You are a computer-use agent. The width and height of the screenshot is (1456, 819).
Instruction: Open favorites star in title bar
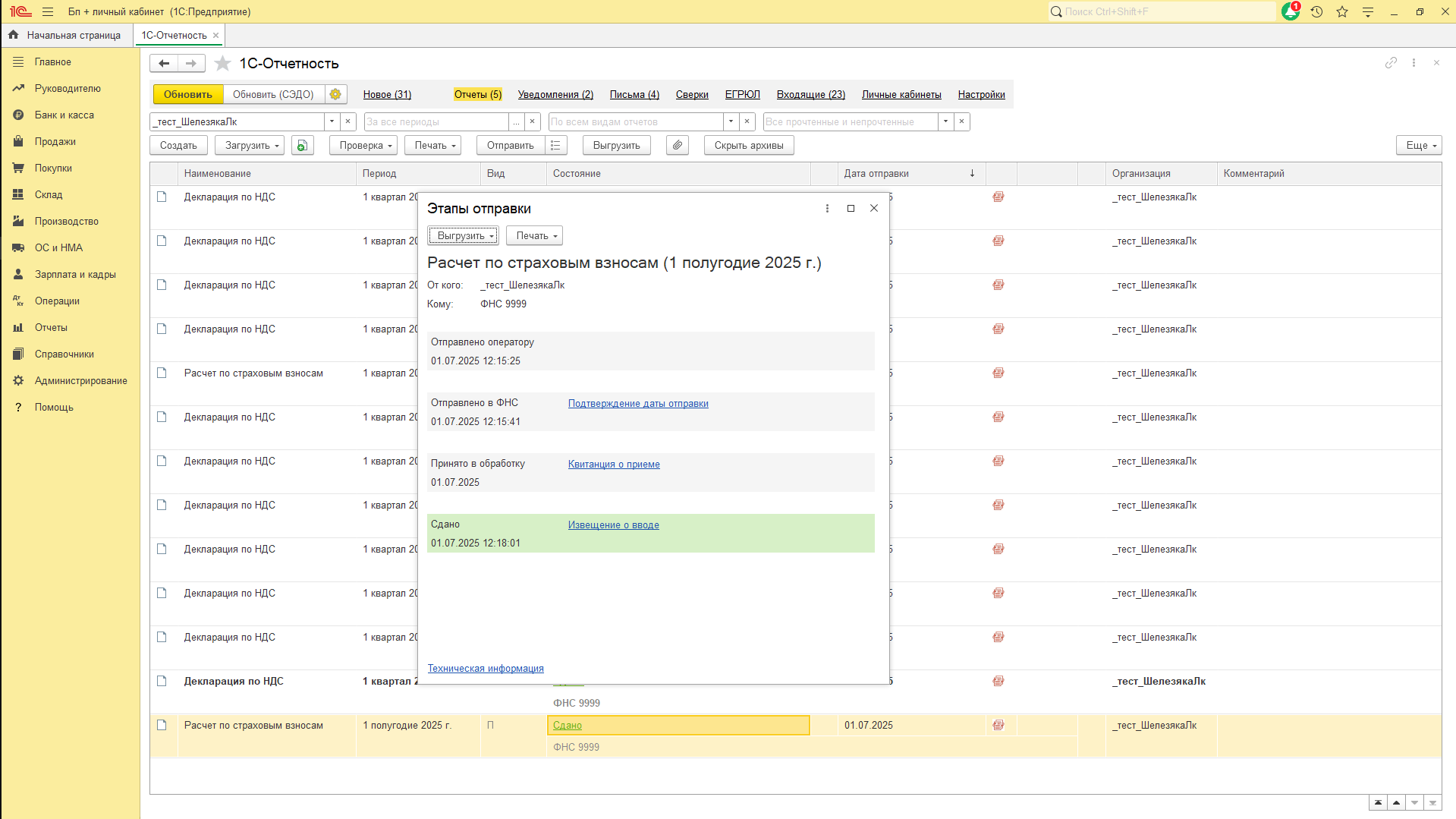(x=1342, y=11)
